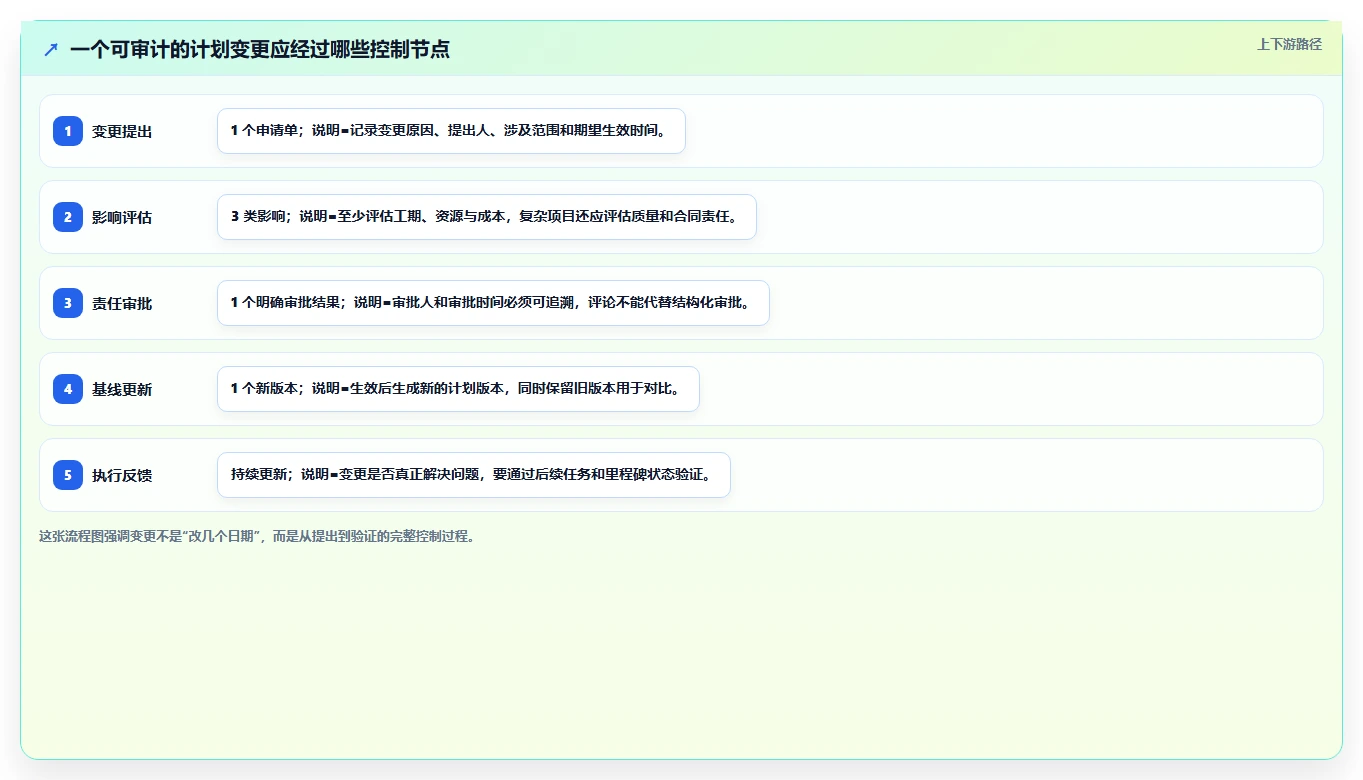Select the heading 一个可审计的计划变更应经过哪些控制节点

(260, 49)
